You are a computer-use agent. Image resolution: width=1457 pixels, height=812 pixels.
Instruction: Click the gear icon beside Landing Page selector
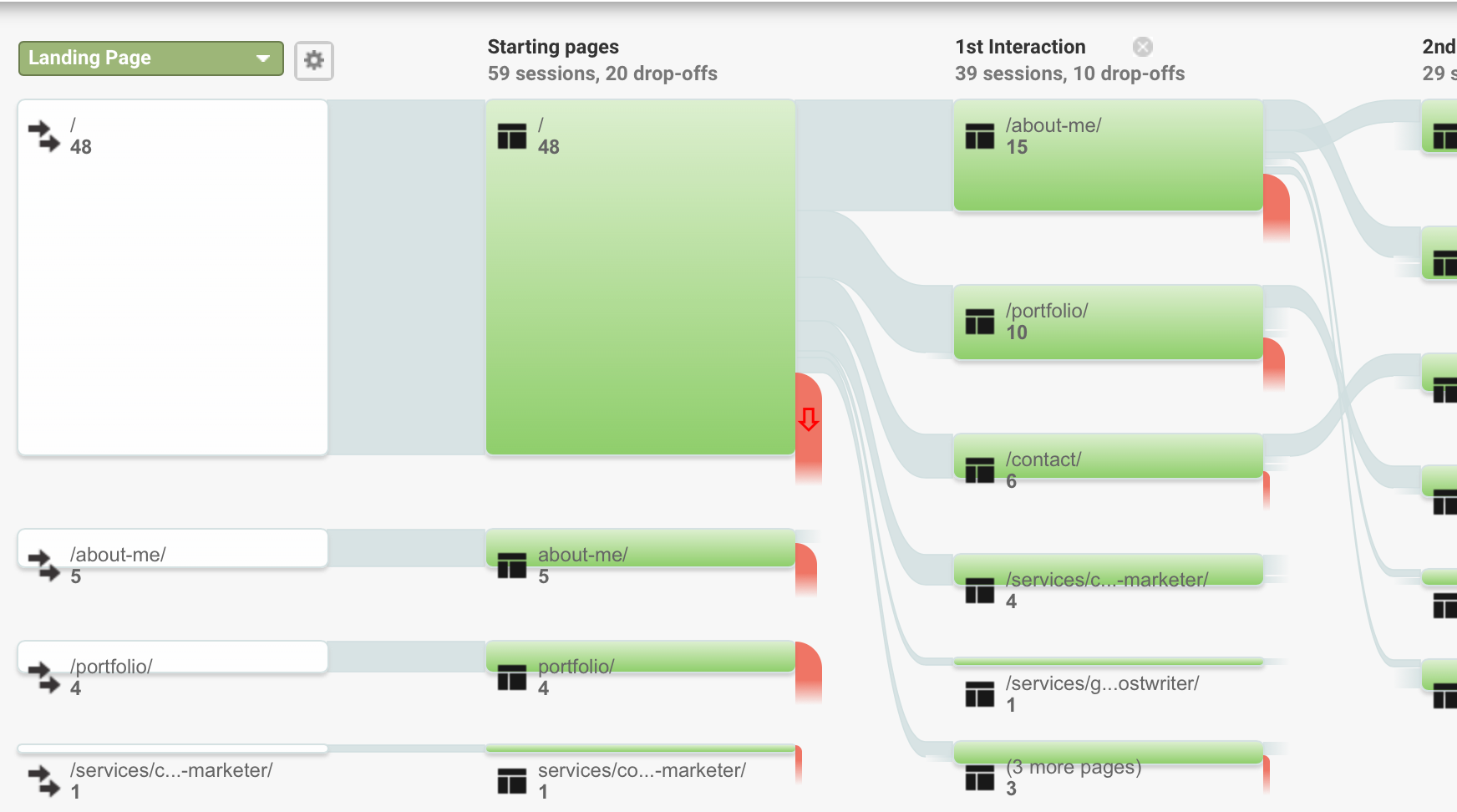tap(314, 60)
